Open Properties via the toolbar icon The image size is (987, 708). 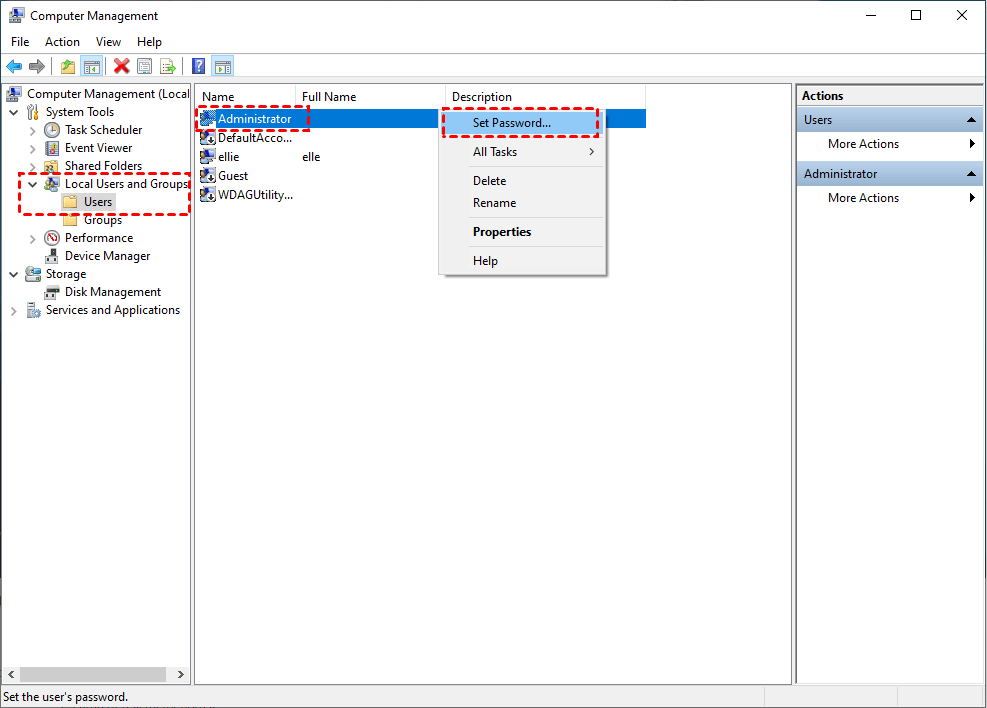click(145, 67)
